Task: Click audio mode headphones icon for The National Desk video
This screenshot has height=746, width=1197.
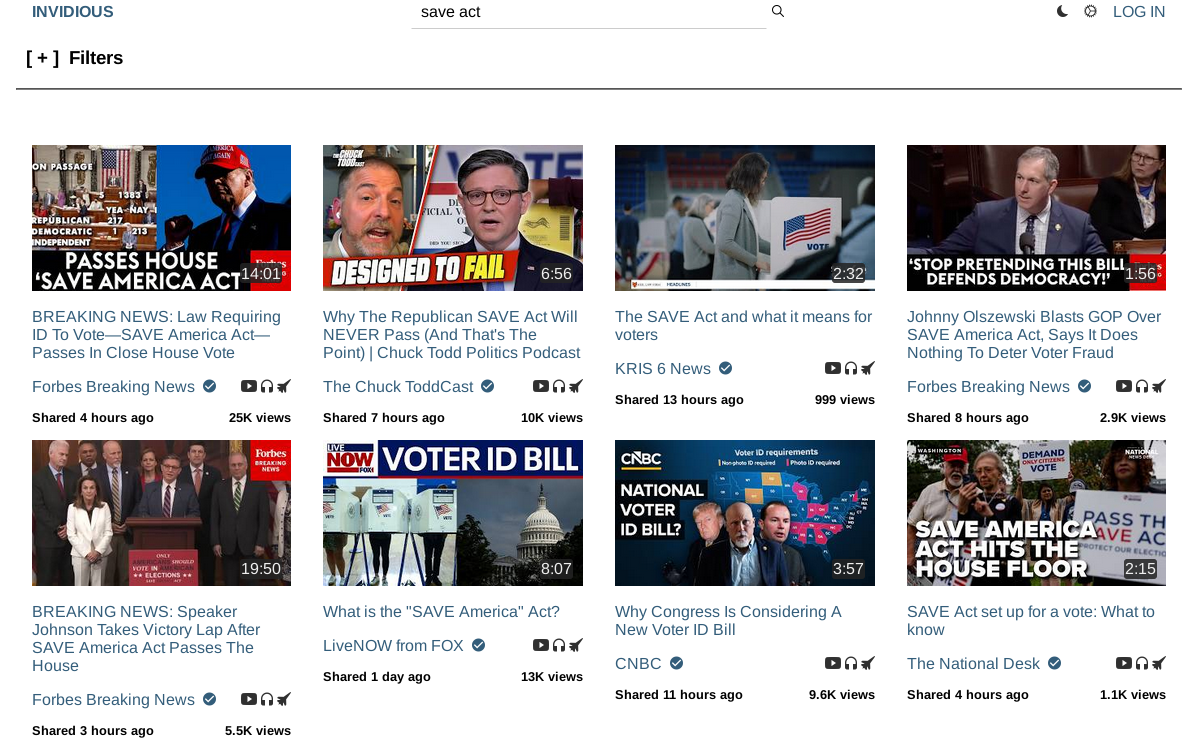Action: click(1142, 664)
